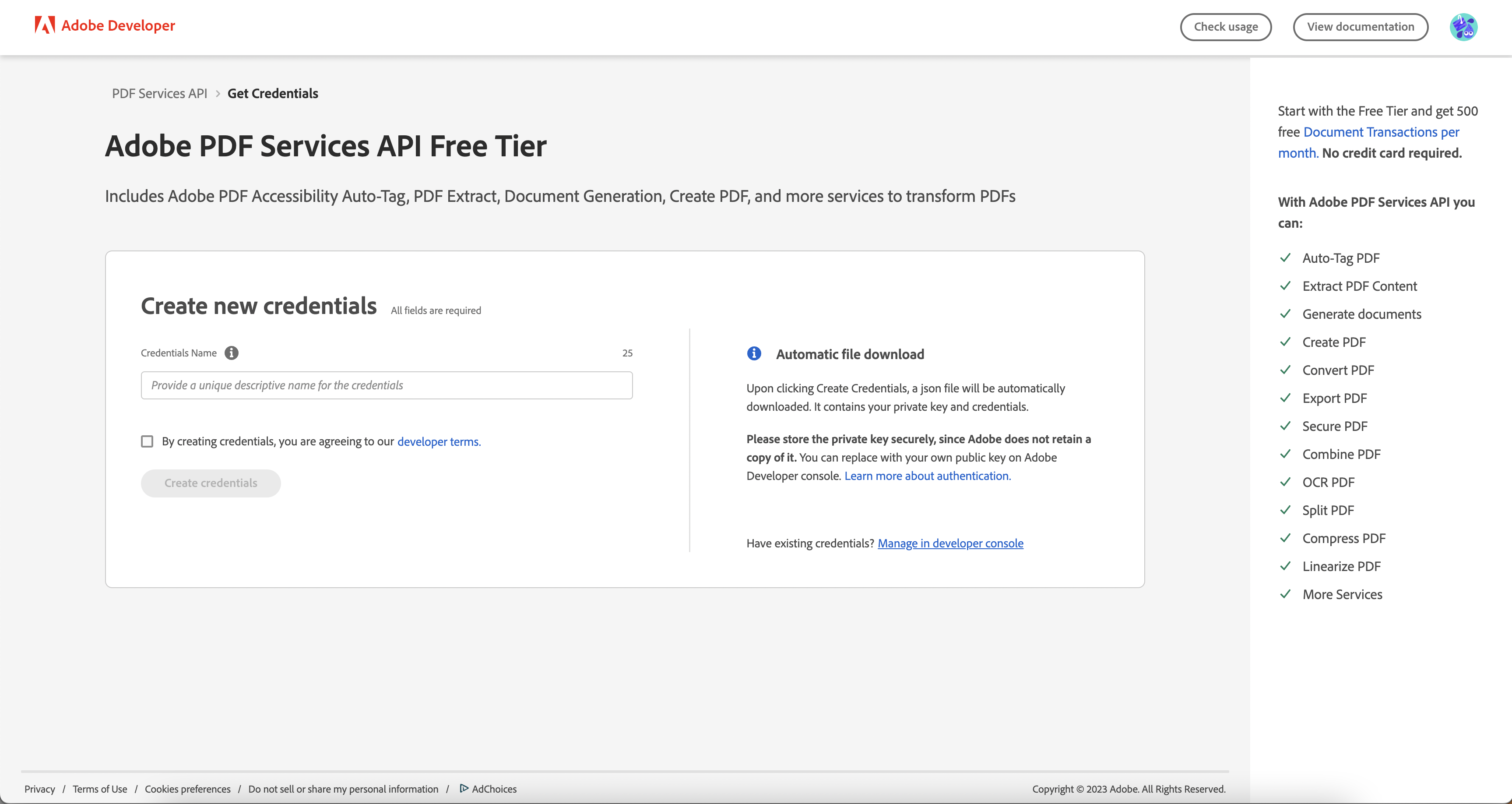Click Terms of Use in the footer

click(100, 789)
